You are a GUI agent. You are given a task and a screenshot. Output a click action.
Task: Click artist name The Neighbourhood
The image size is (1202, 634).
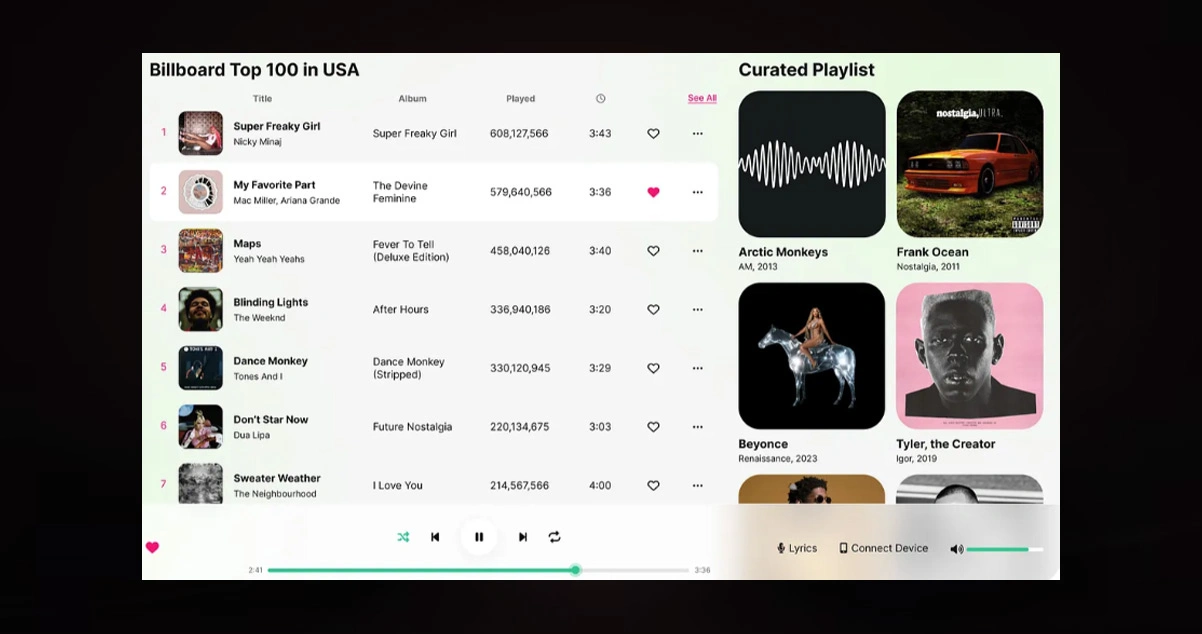[x=274, y=494]
